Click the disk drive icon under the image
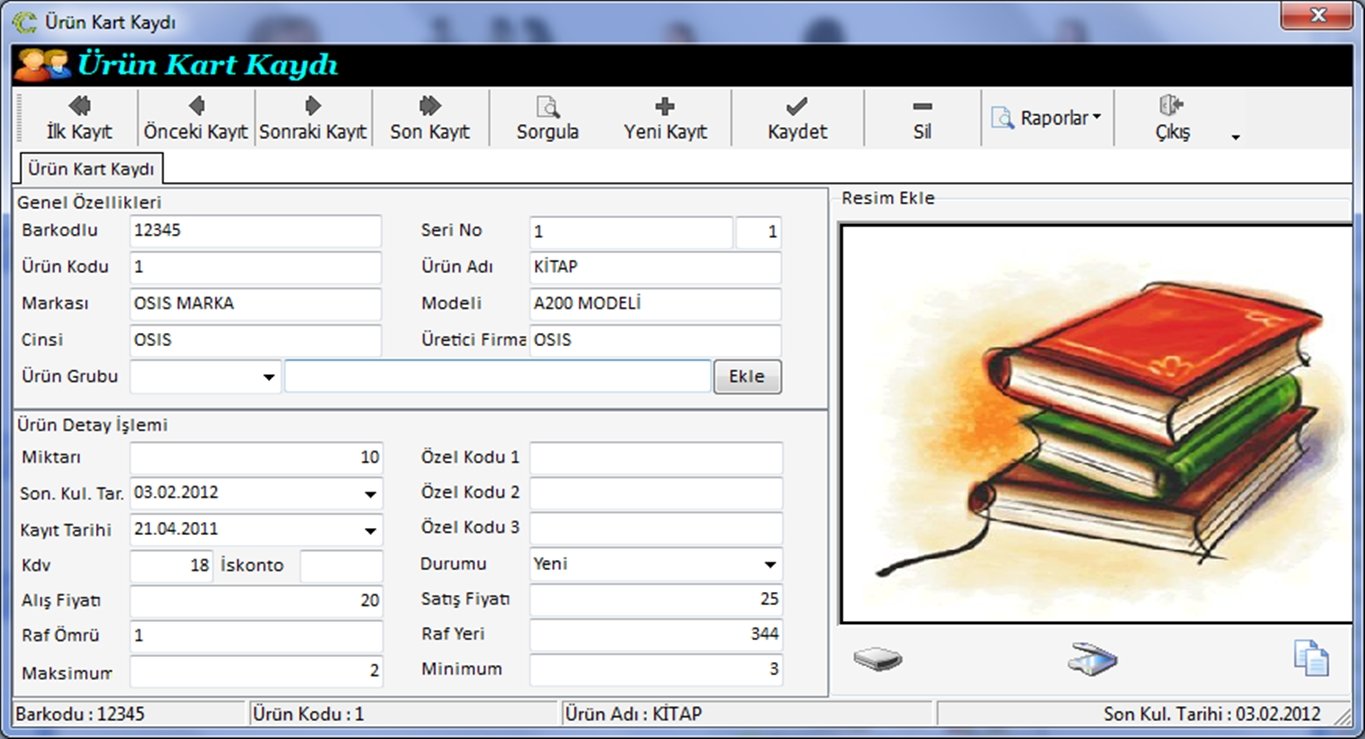1365x739 pixels. (878, 659)
